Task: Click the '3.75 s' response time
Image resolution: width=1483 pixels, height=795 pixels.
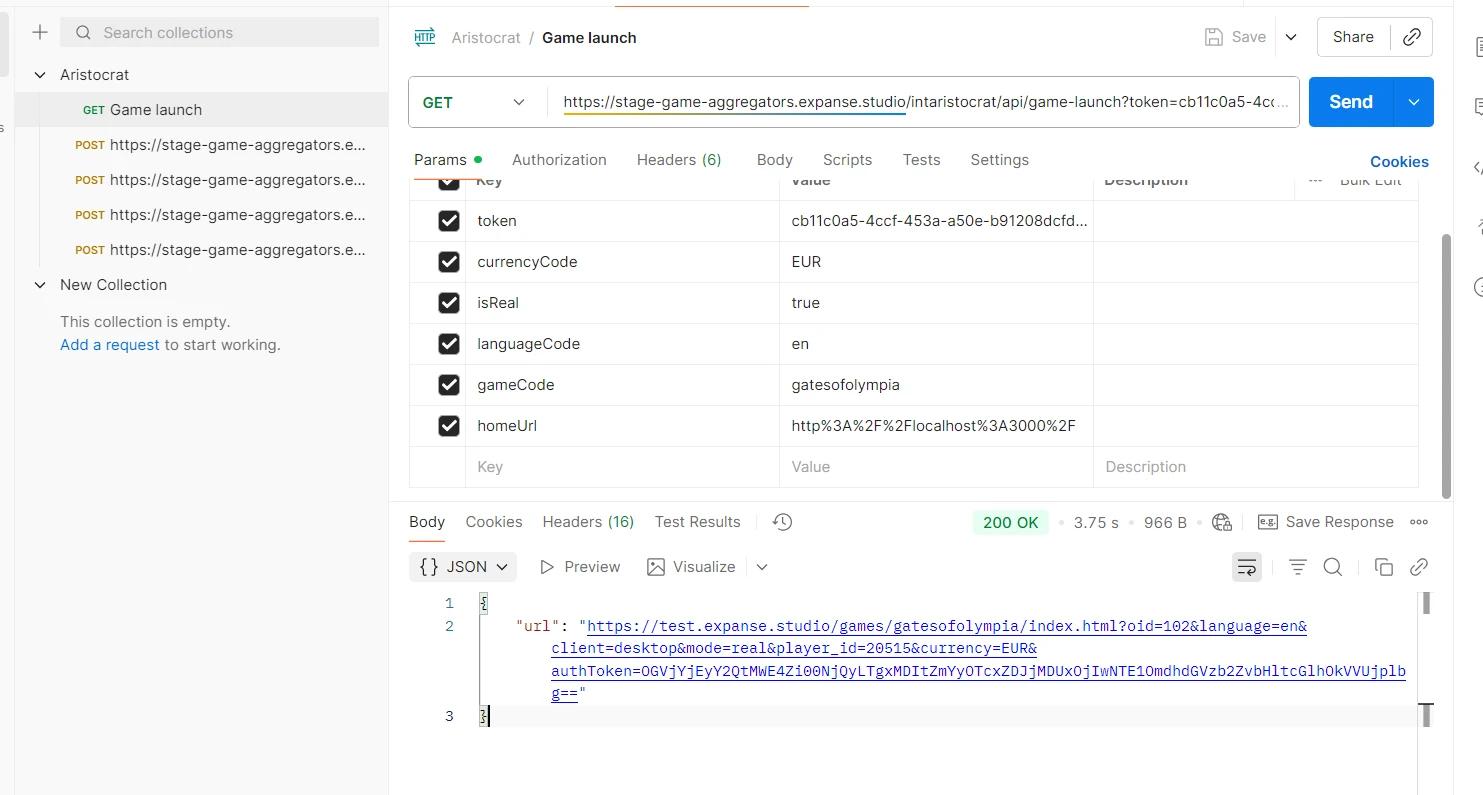Action: pyautogui.click(x=1096, y=523)
